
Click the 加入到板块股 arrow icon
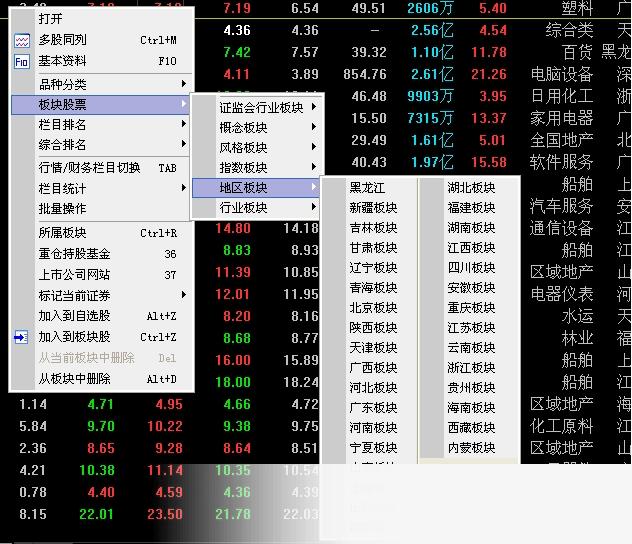(x=21, y=337)
